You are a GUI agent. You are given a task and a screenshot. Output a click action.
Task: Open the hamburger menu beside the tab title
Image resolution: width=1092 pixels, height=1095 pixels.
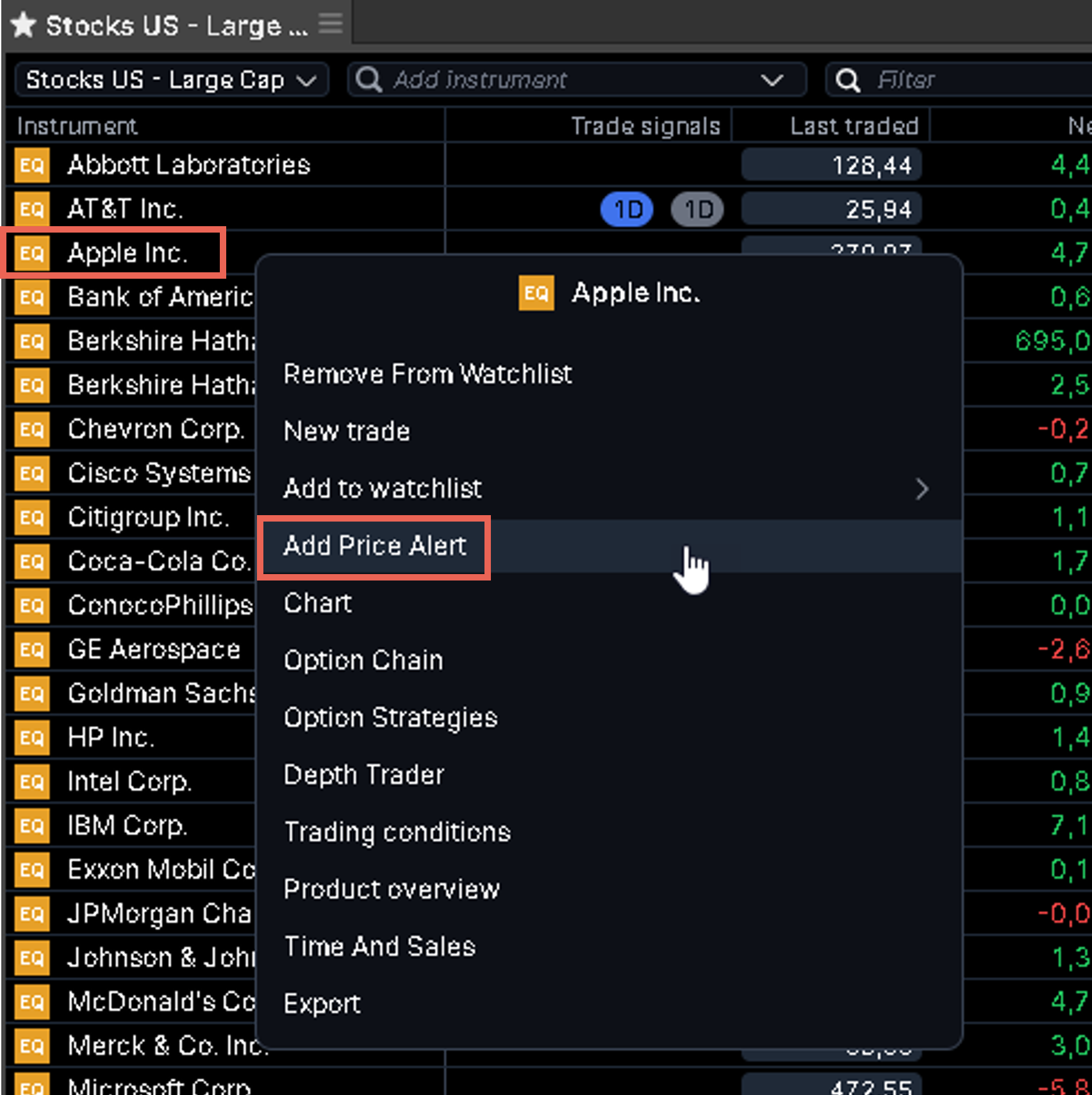[331, 24]
